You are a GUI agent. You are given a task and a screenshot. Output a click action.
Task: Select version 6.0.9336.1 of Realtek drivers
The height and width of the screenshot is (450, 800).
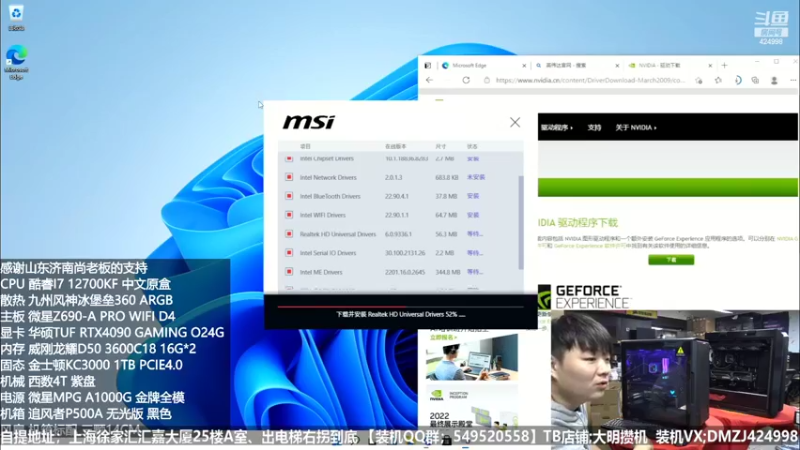tap(398, 234)
